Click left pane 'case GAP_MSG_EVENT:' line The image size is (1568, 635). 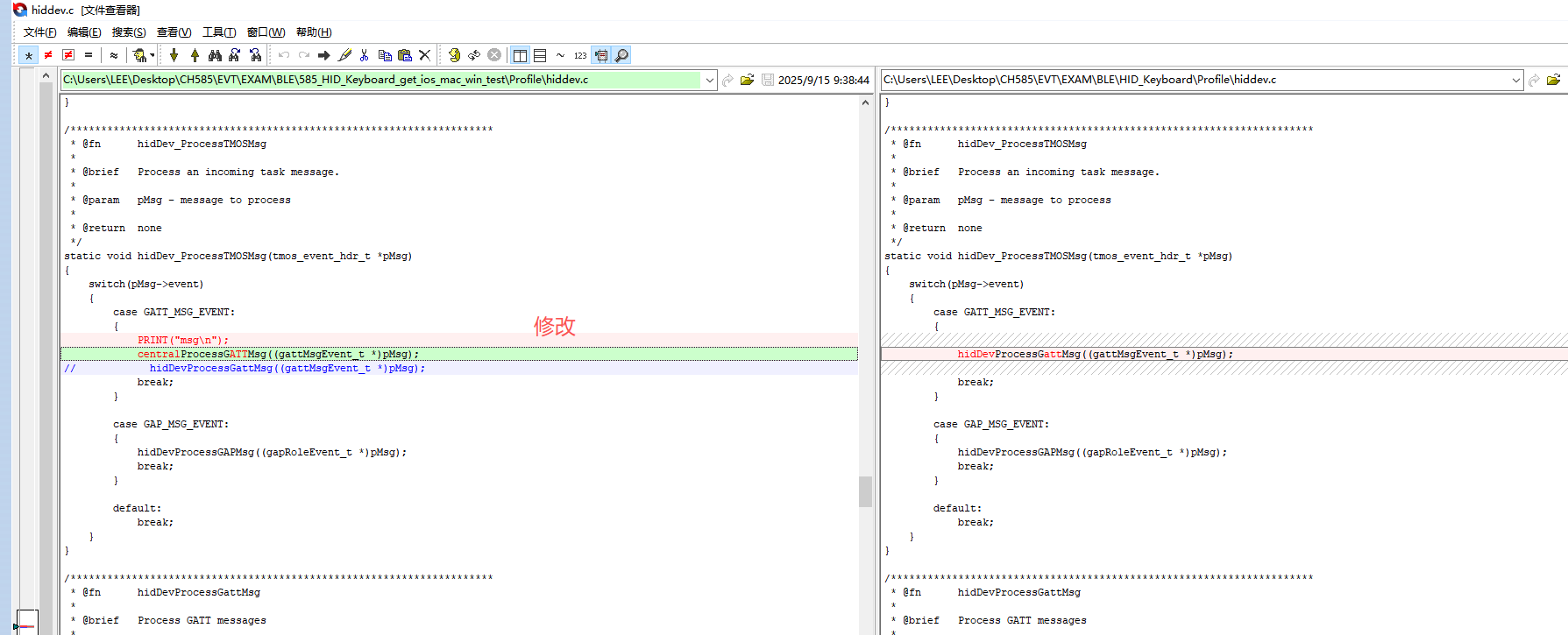point(170,424)
